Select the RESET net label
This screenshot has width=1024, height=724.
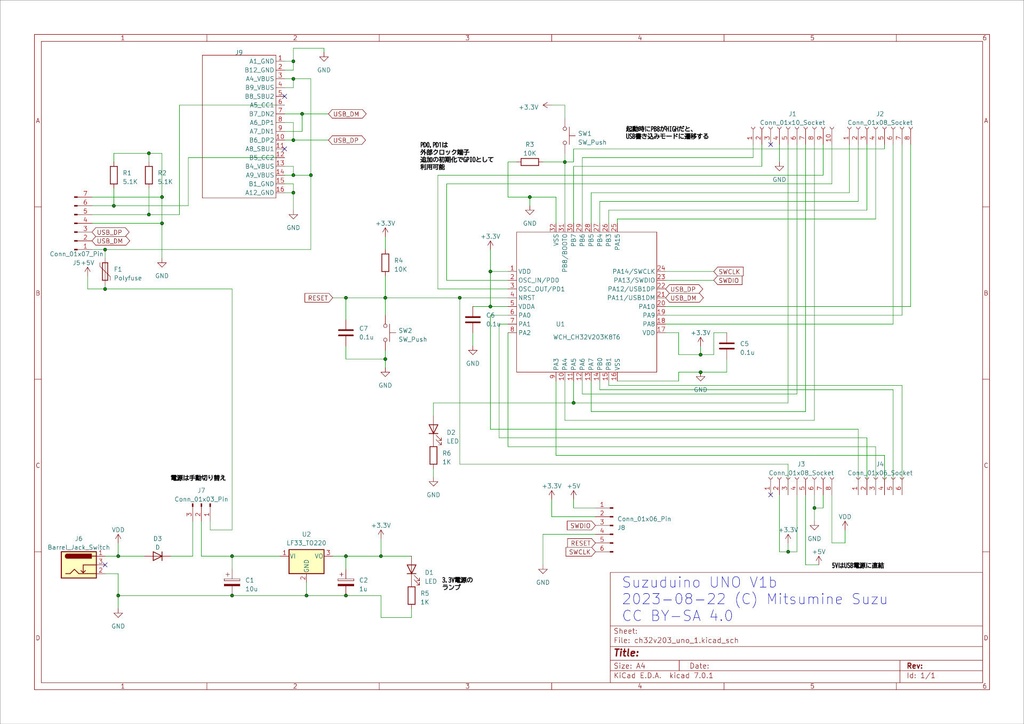[x=317, y=297]
